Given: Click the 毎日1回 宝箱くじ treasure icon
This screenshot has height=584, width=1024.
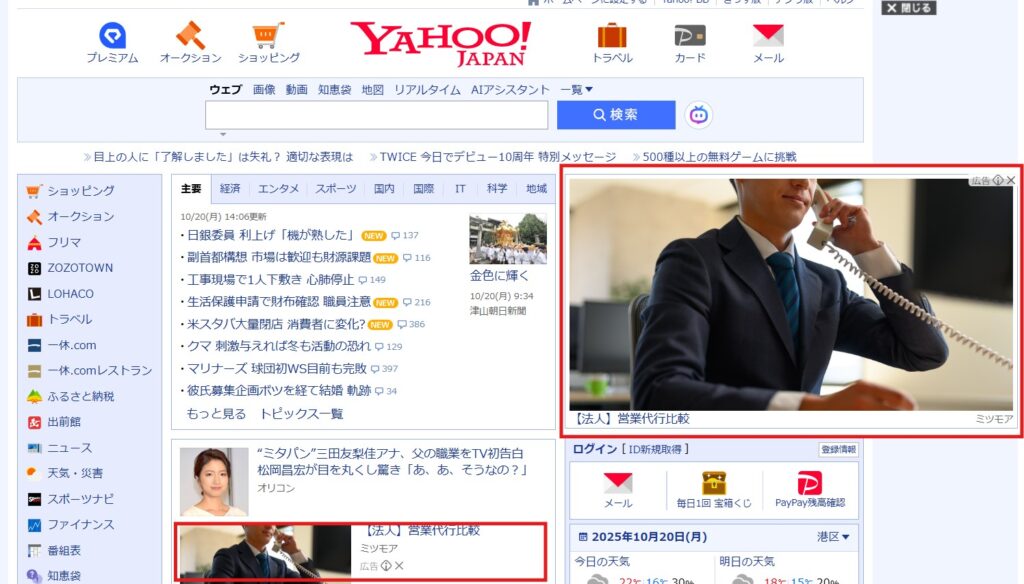Looking at the screenshot, I should click(x=714, y=485).
